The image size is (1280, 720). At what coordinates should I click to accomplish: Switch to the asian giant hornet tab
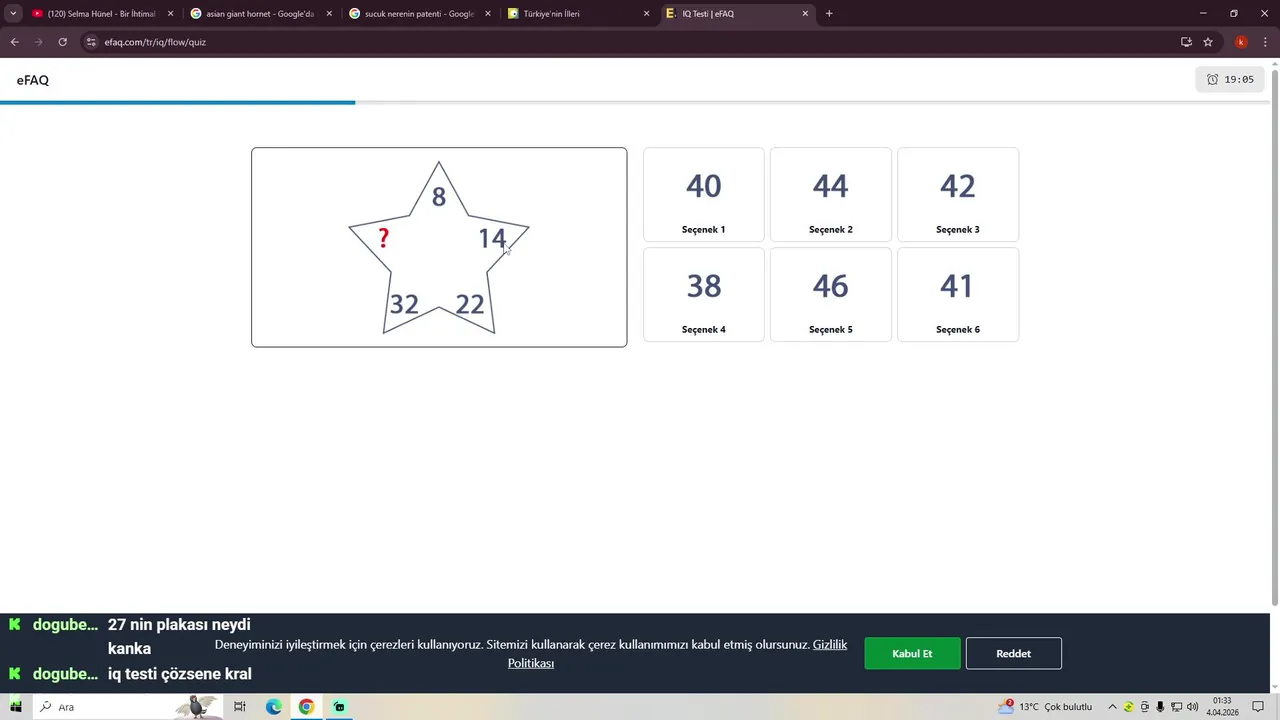point(260,14)
